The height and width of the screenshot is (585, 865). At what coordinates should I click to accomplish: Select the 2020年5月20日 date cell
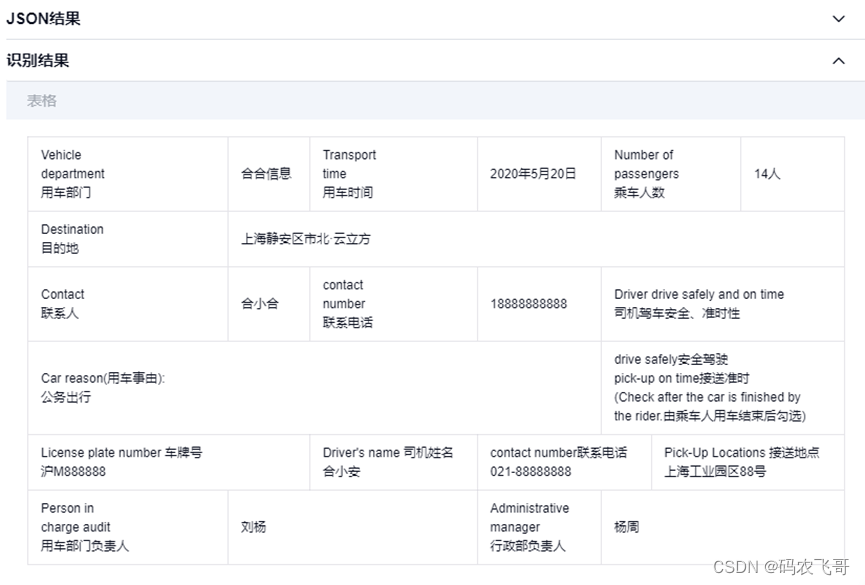pyautogui.click(x=539, y=174)
